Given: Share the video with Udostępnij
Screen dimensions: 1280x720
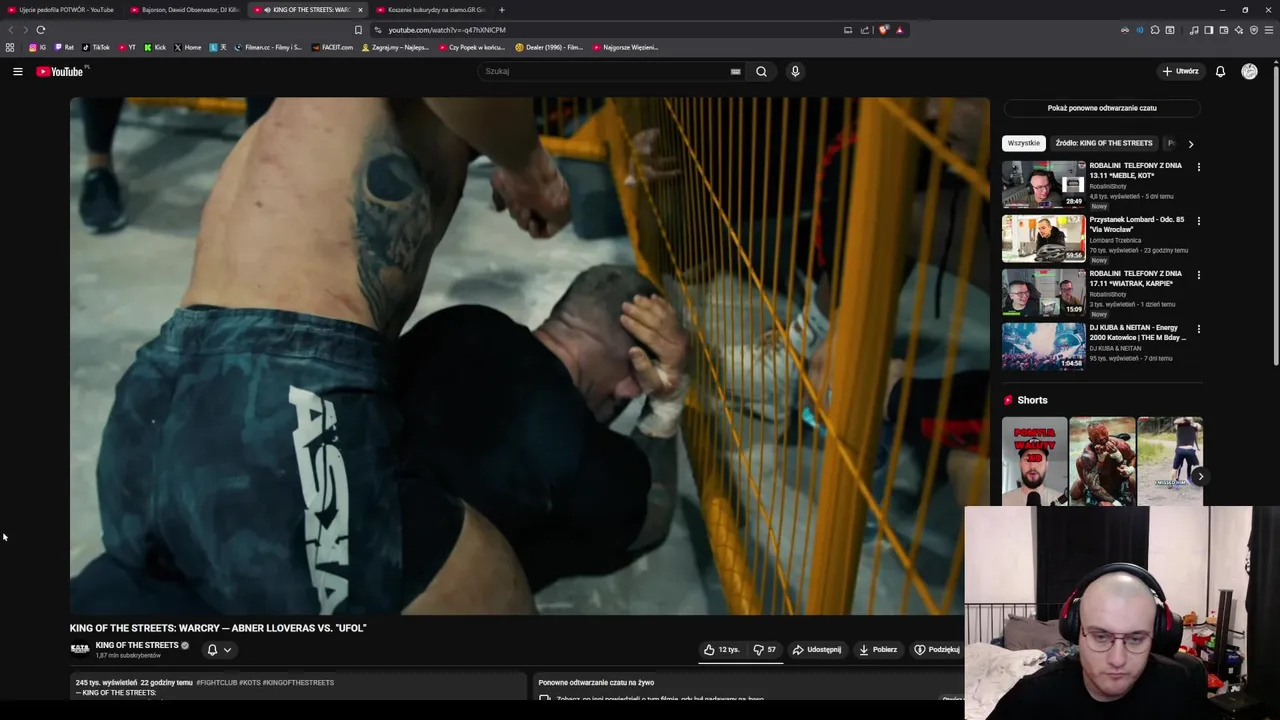Looking at the screenshot, I should pyautogui.click(x=817, y=650).
